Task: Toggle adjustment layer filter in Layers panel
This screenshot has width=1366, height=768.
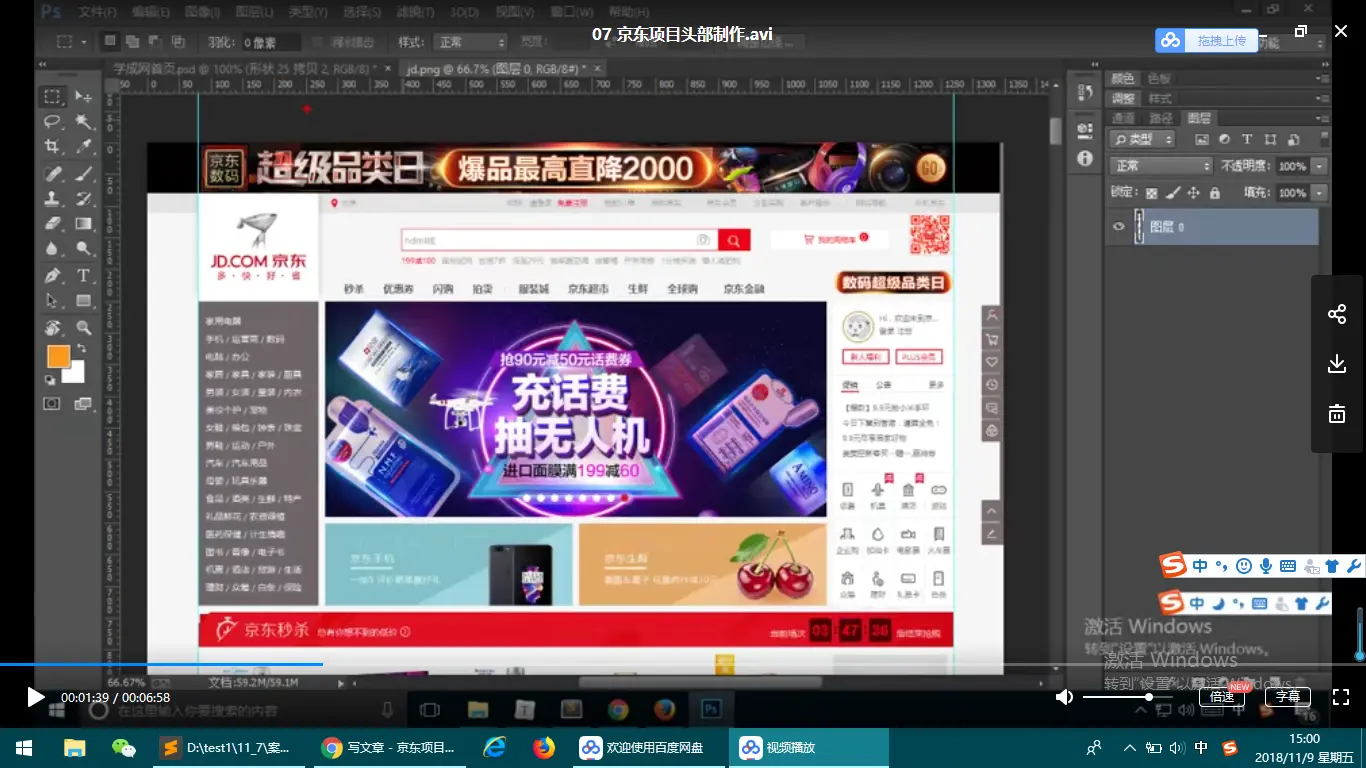Action: click(x=1224, y=139)
